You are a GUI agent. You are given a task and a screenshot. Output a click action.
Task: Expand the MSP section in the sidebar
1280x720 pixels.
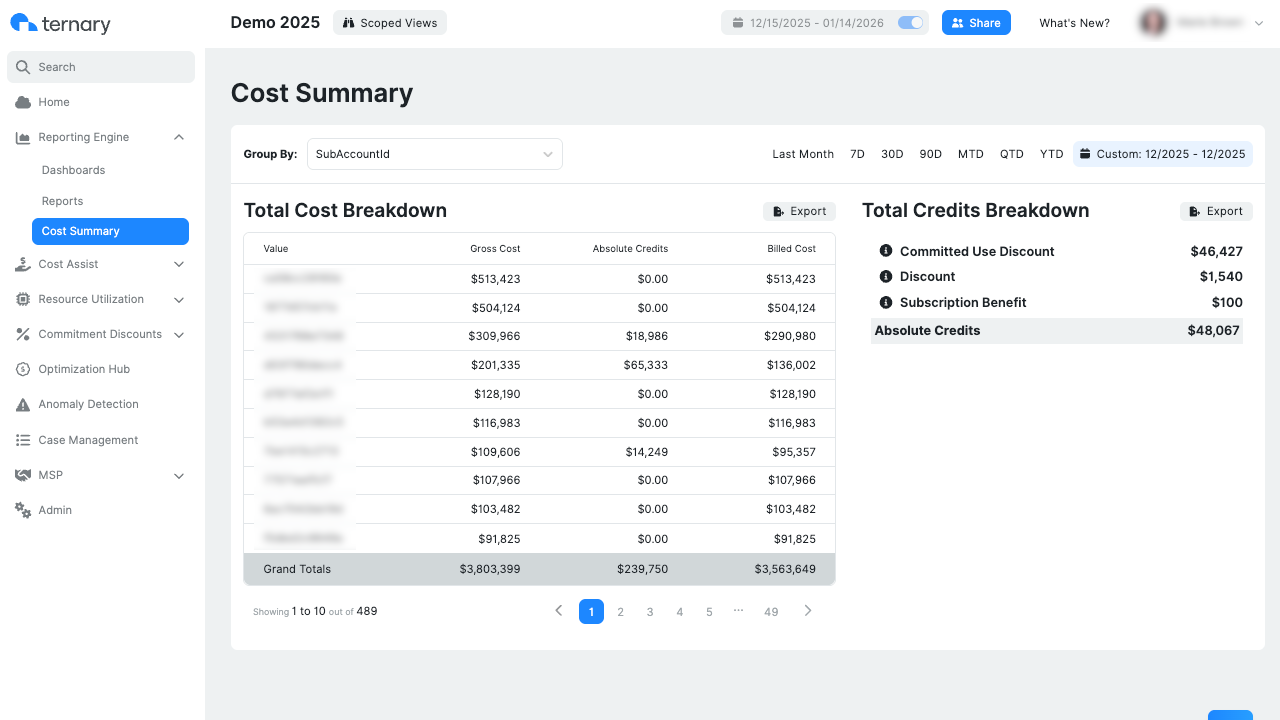(178, 475)
